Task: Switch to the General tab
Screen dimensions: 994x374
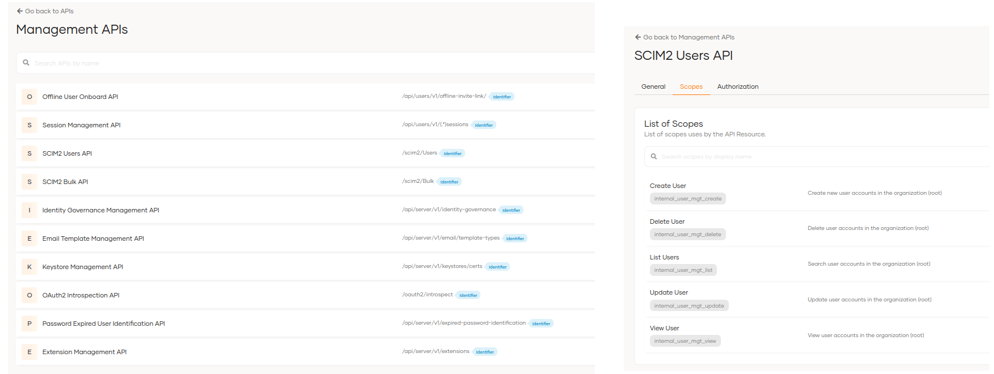Action: coord(653,86)
